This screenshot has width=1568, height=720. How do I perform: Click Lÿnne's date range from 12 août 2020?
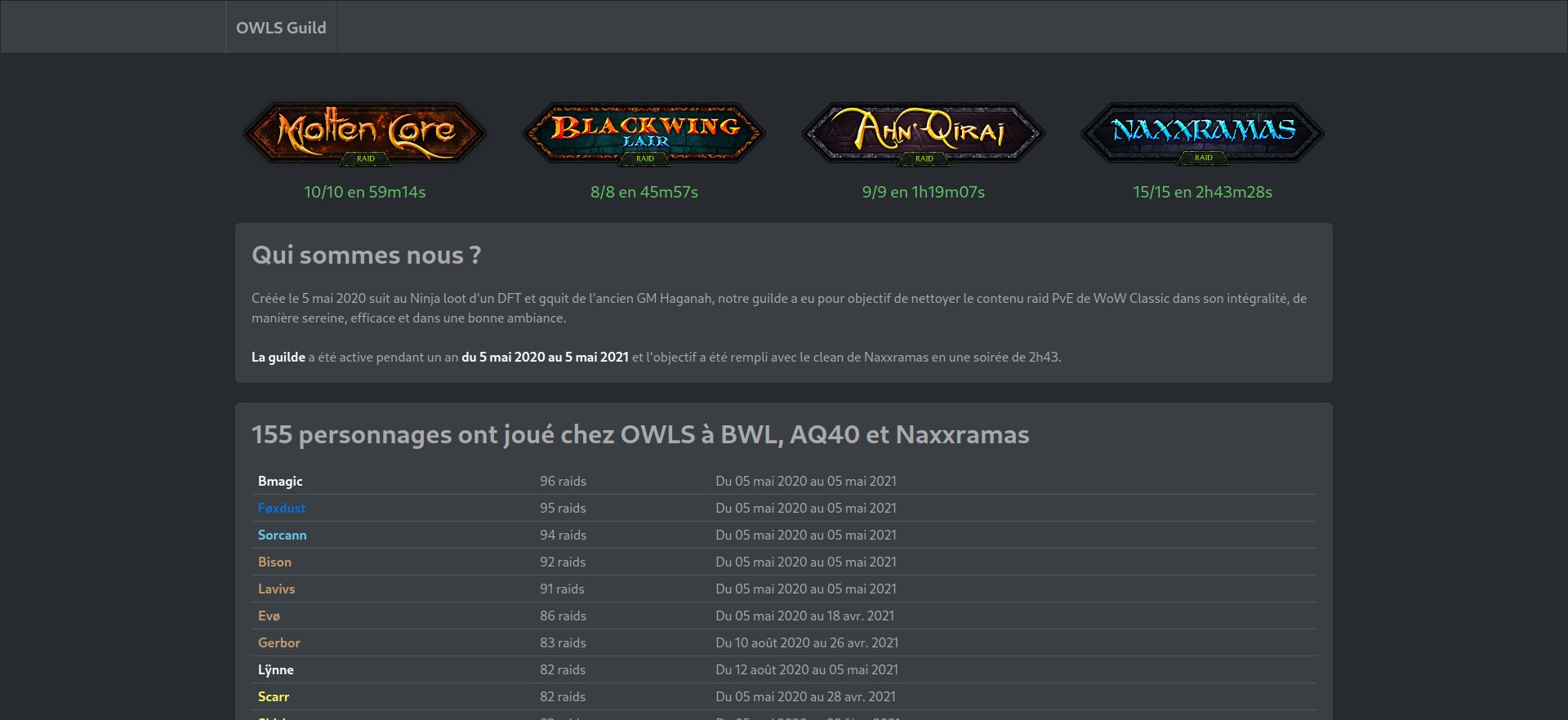tap(807, 669)
